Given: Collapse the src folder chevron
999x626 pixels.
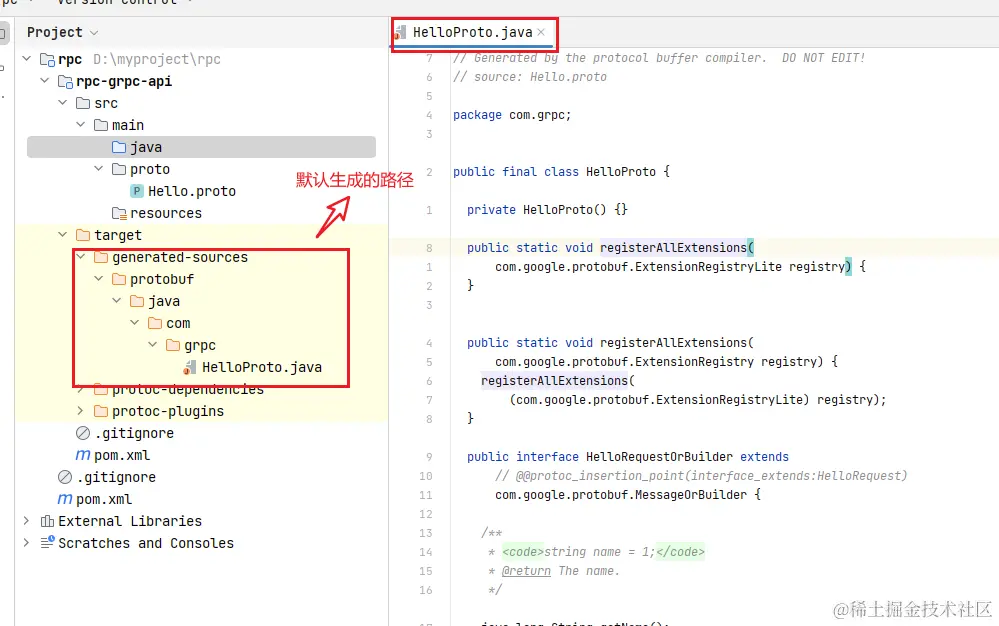Looking at the screenshot, I should point(62,103).
